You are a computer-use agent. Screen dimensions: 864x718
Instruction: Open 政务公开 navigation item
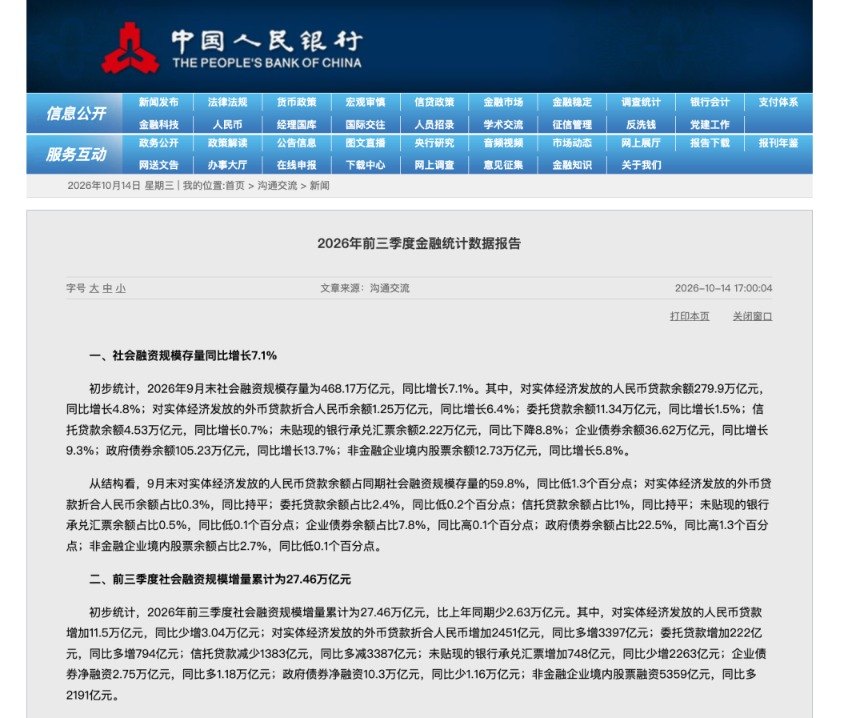[159, 143]
